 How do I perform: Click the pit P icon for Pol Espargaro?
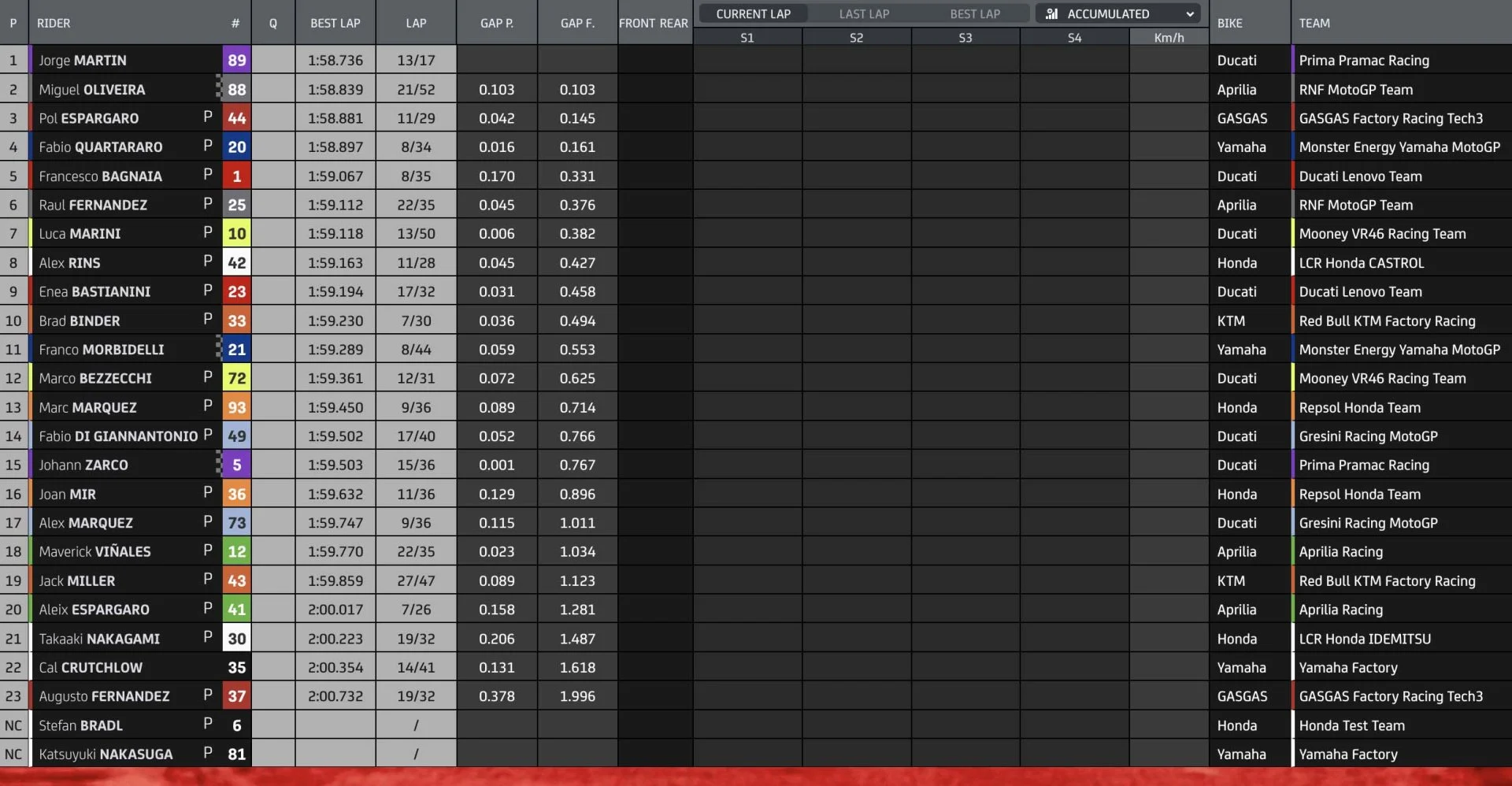point(208,117)
